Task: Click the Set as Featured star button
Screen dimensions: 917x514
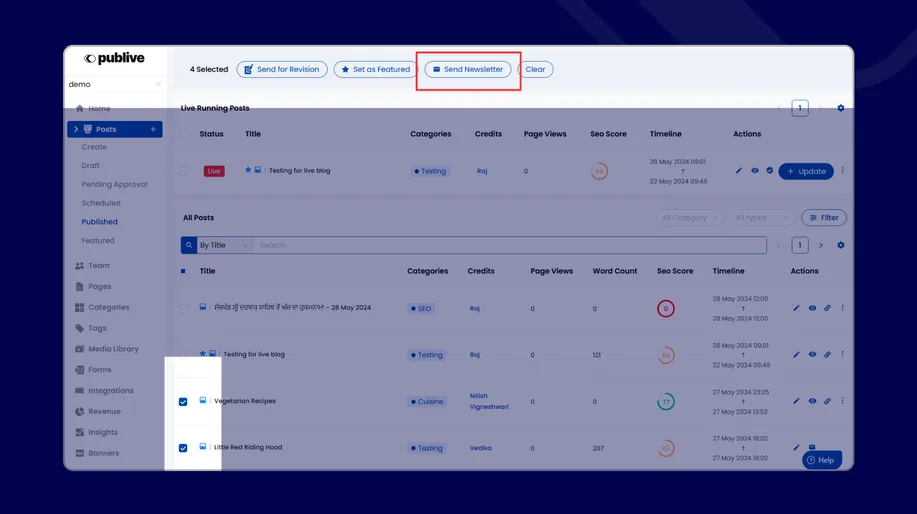Action: point(375,70)
